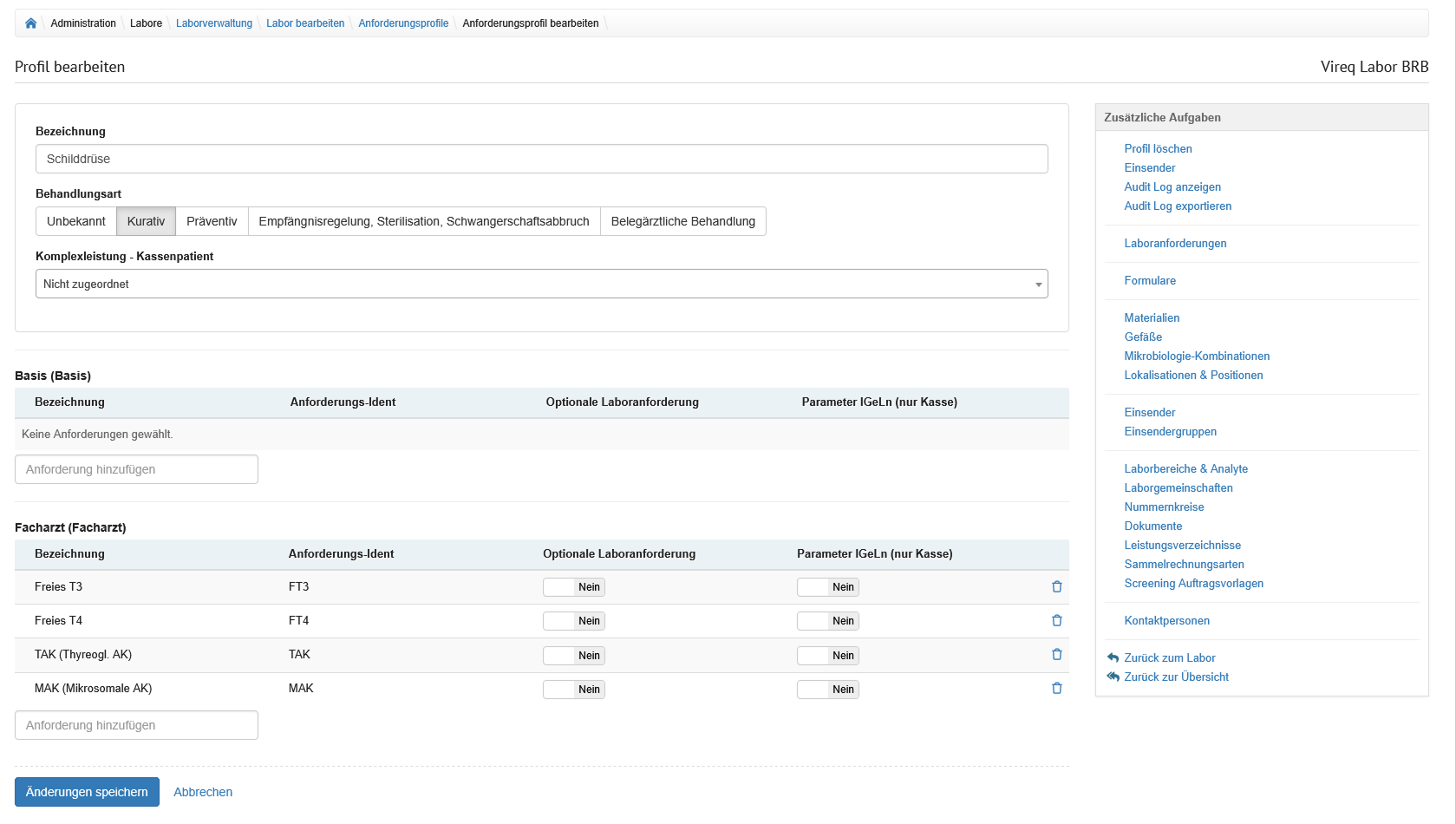
Task: Select Präventiv treatment type
Action: (212, 221)
